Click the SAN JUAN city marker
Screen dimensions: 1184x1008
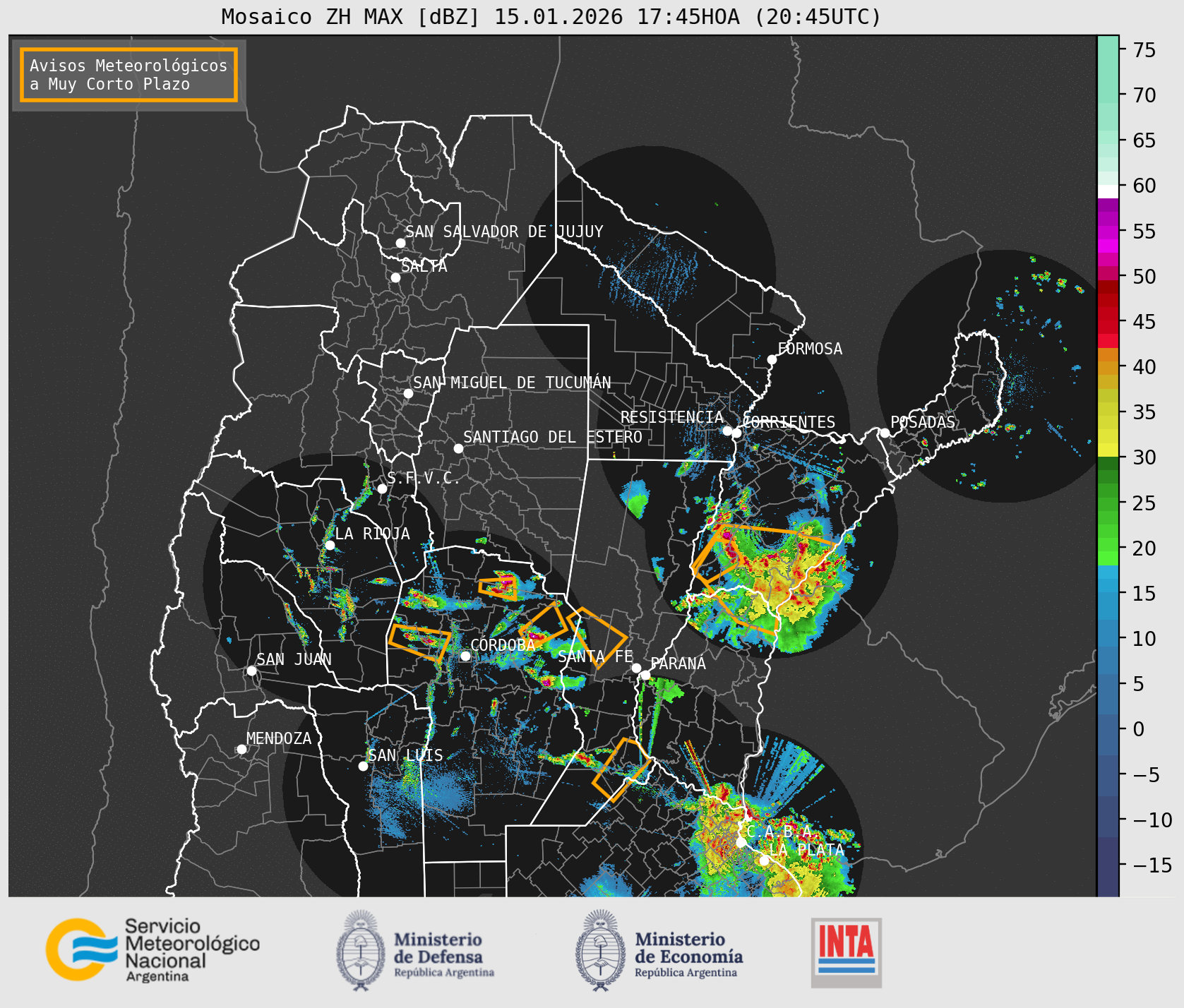[x=251, y=671]
